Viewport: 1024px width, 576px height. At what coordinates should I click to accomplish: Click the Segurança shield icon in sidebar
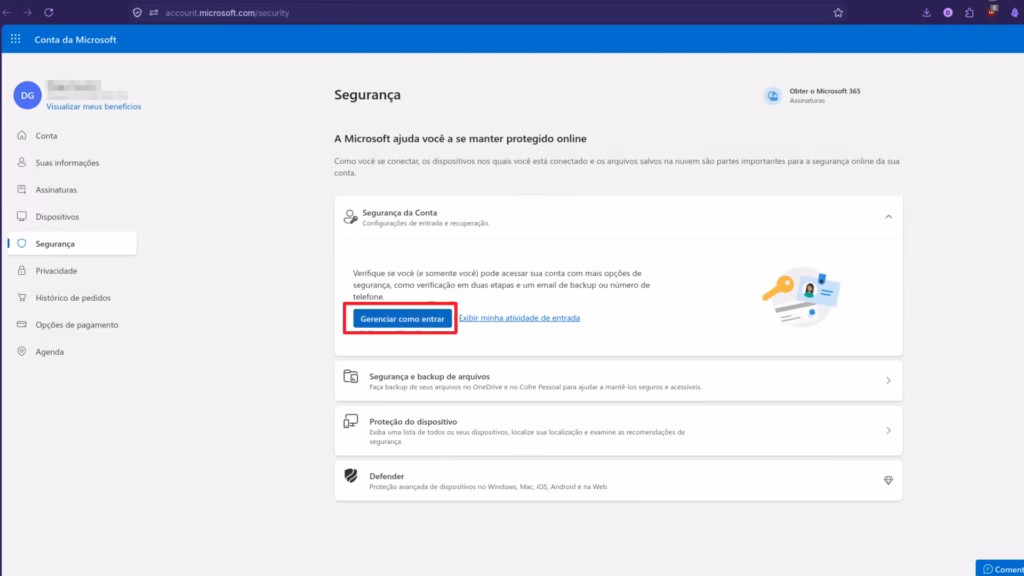22,243
